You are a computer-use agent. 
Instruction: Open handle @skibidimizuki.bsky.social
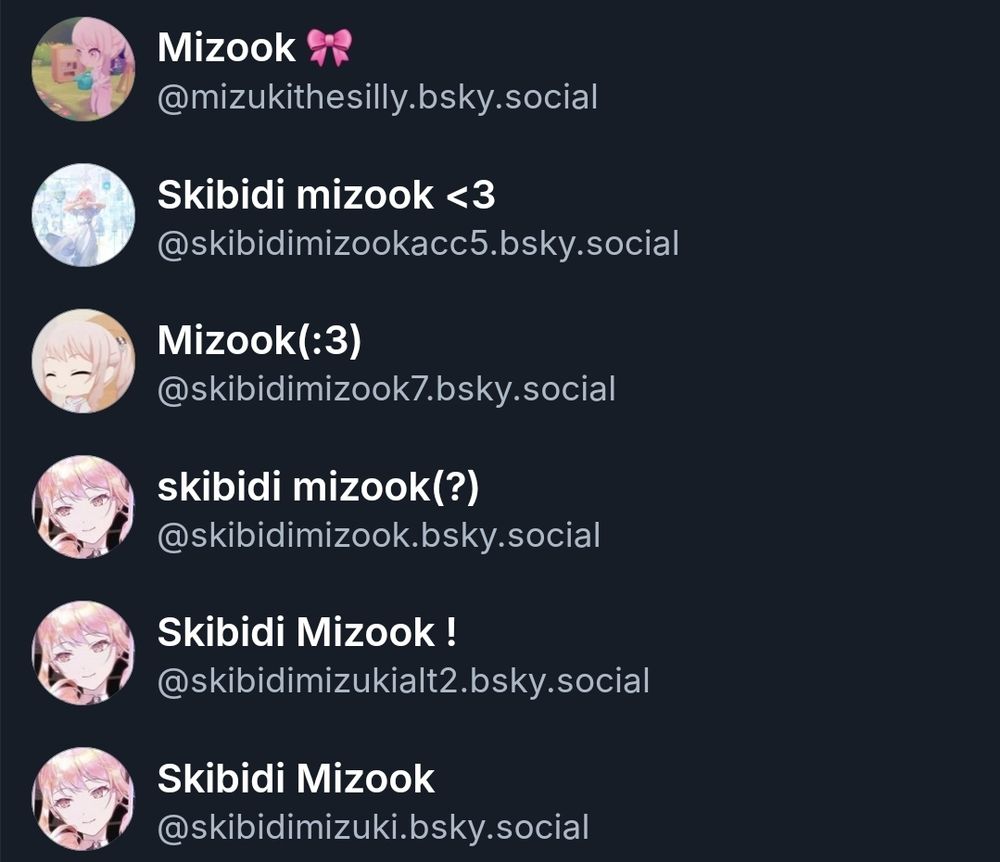click(x=373, y=828)
